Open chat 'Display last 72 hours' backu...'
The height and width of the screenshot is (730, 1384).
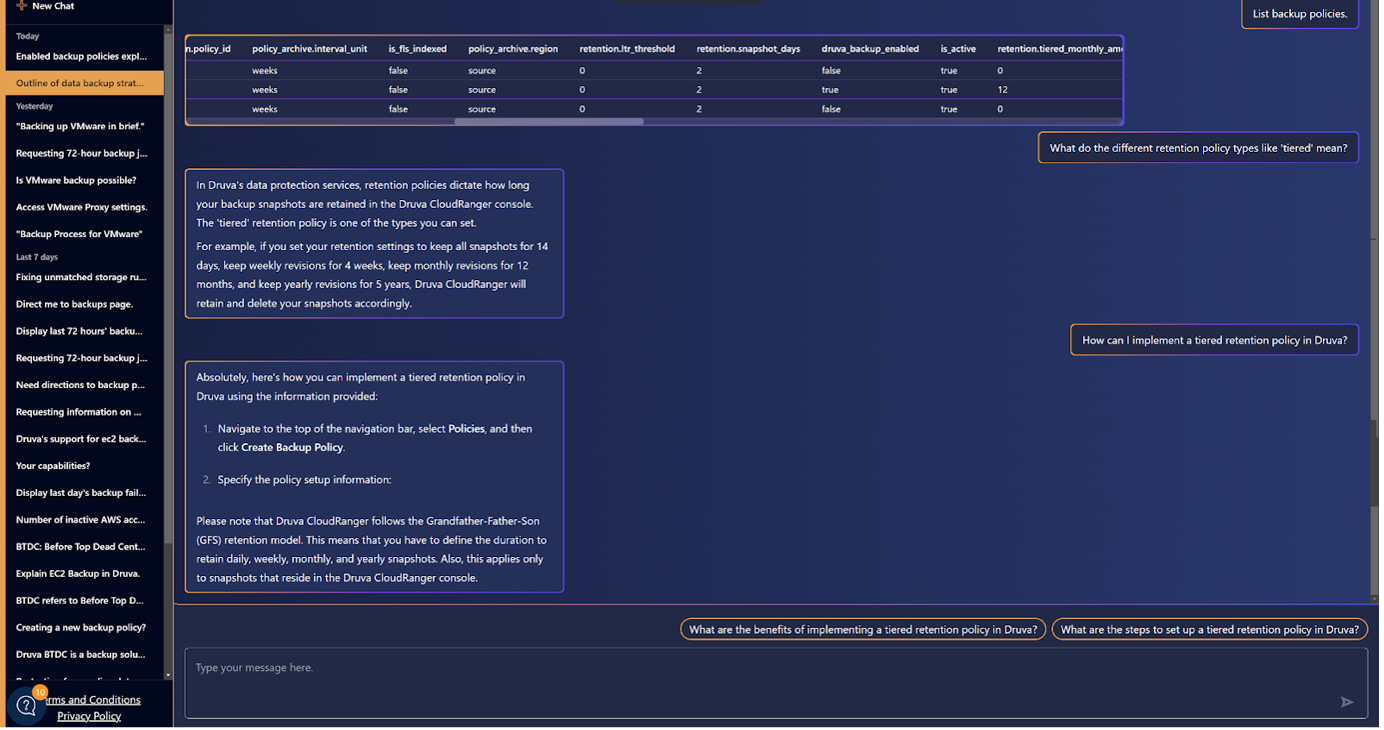[x=81, y=331]
